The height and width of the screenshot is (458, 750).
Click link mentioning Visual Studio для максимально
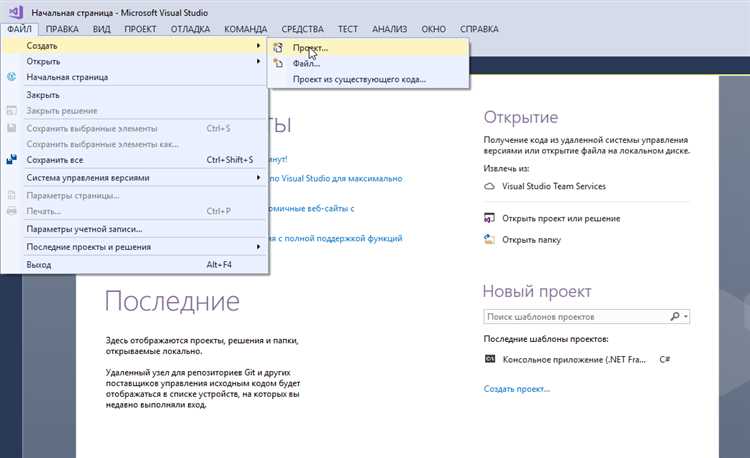tap(336, 178)
